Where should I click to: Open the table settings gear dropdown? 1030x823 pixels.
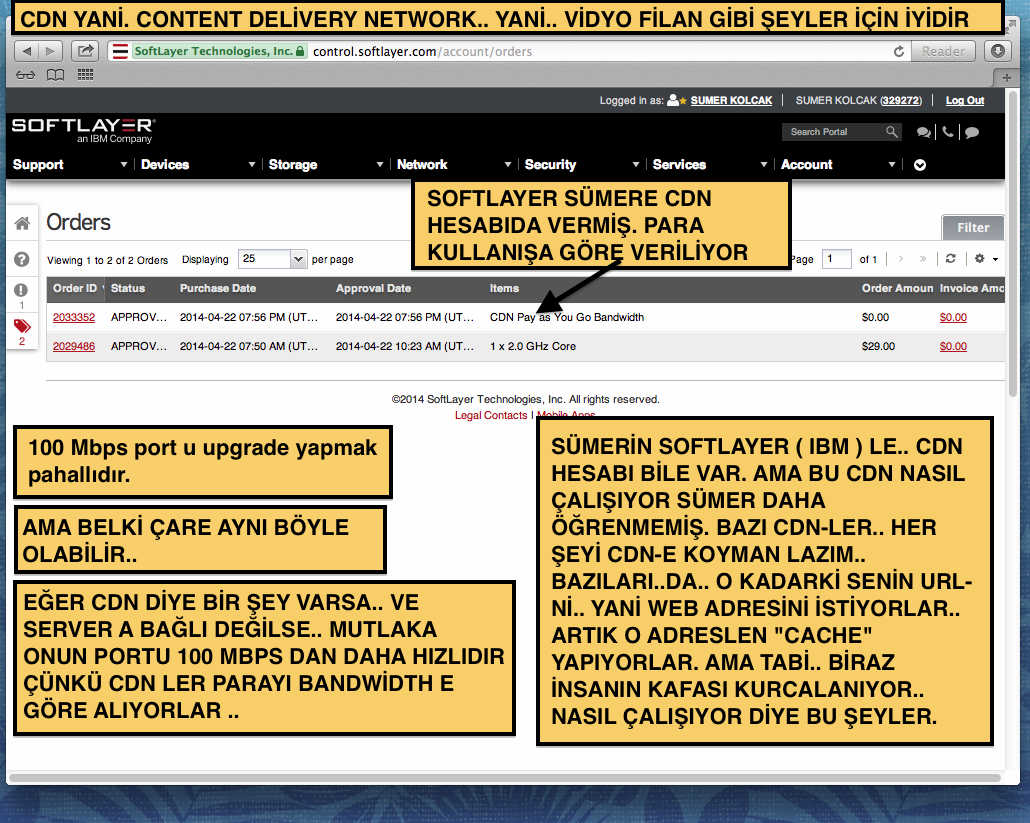[986, 259]
